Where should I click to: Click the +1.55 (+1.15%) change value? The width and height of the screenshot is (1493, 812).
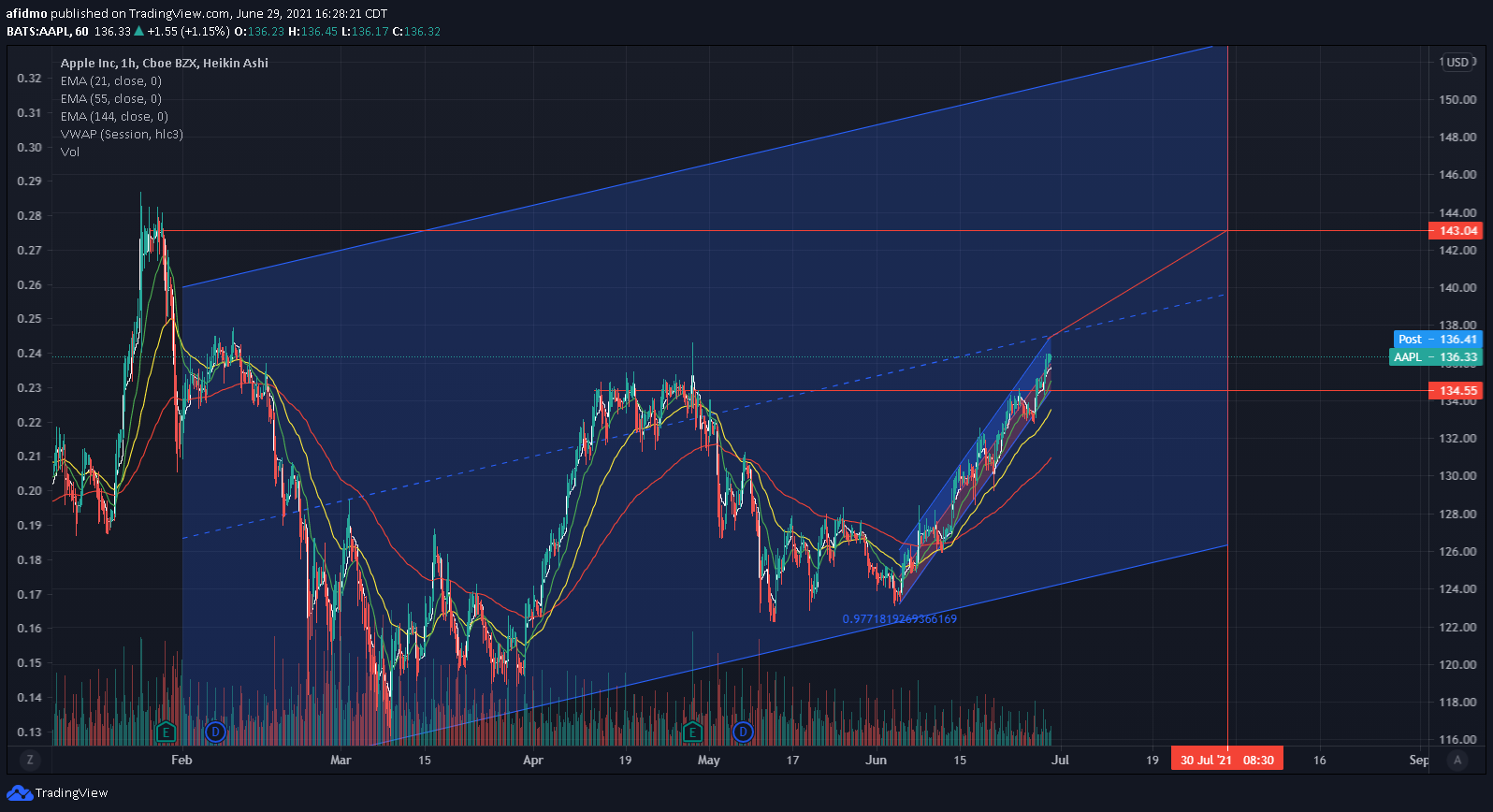[x=188, y=31]
